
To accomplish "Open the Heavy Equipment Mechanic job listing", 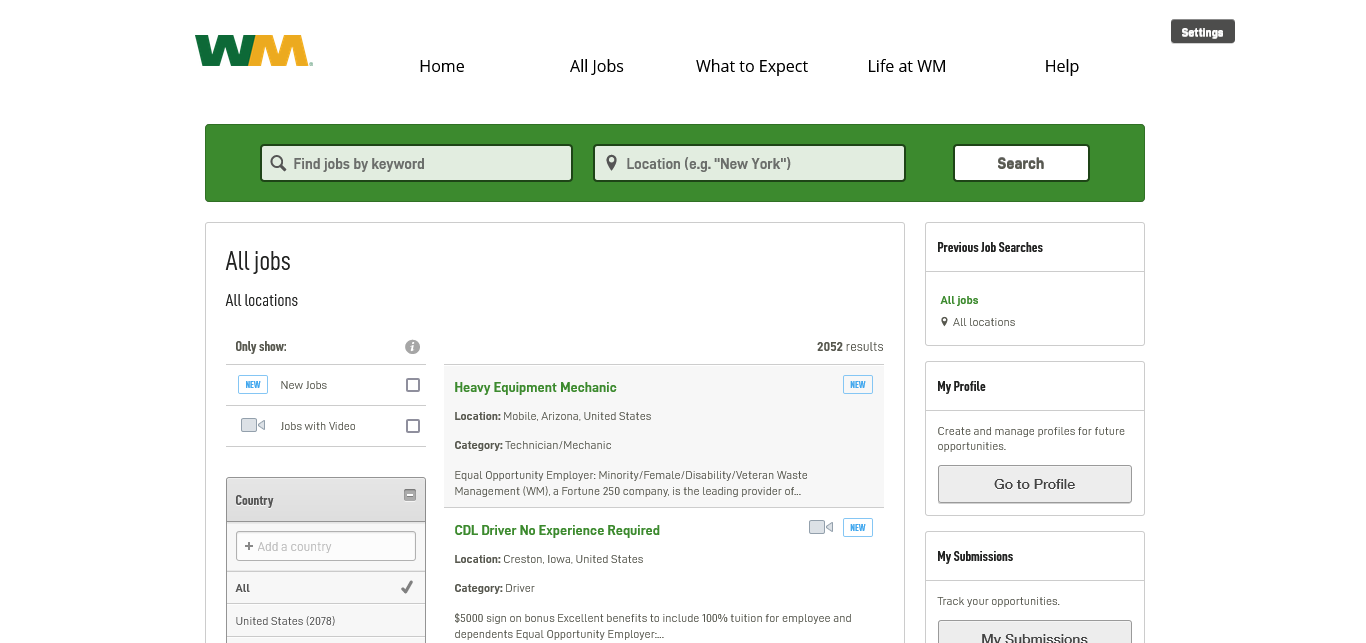I will (535, 387).
